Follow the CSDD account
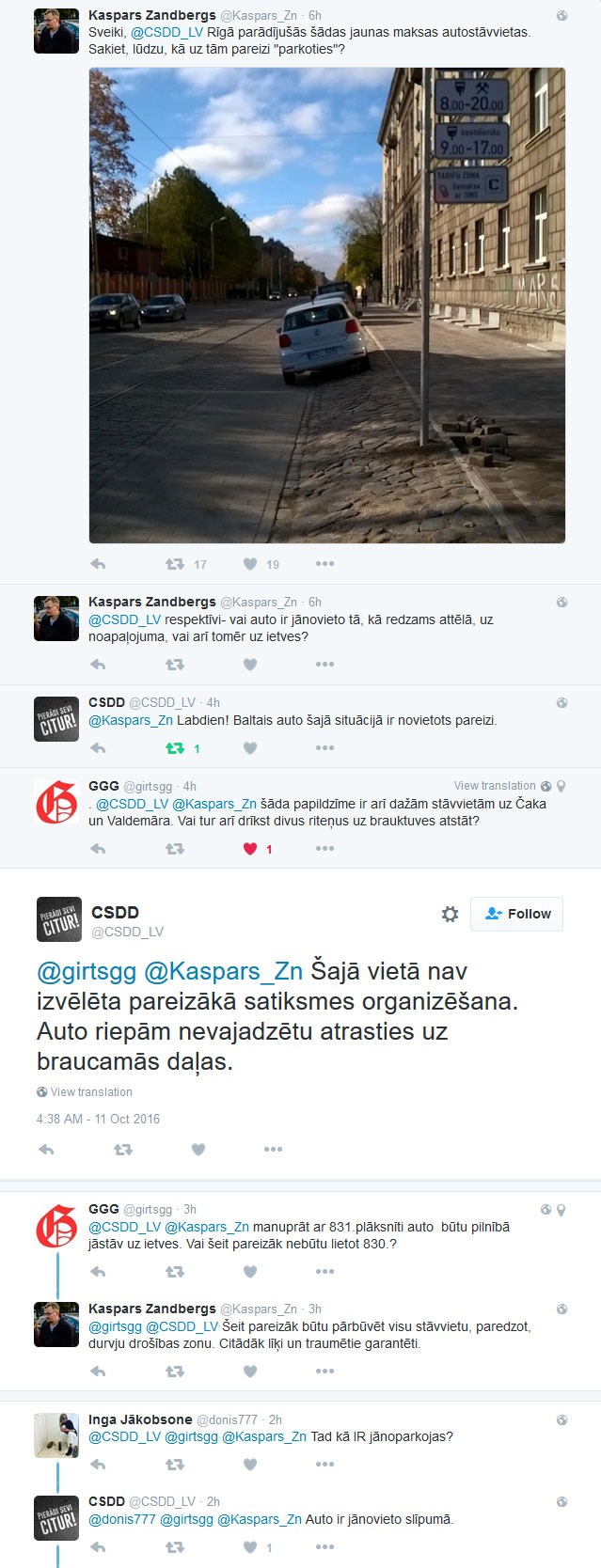The width and height of the screenshot is (601, 1568). coord(517,914)
